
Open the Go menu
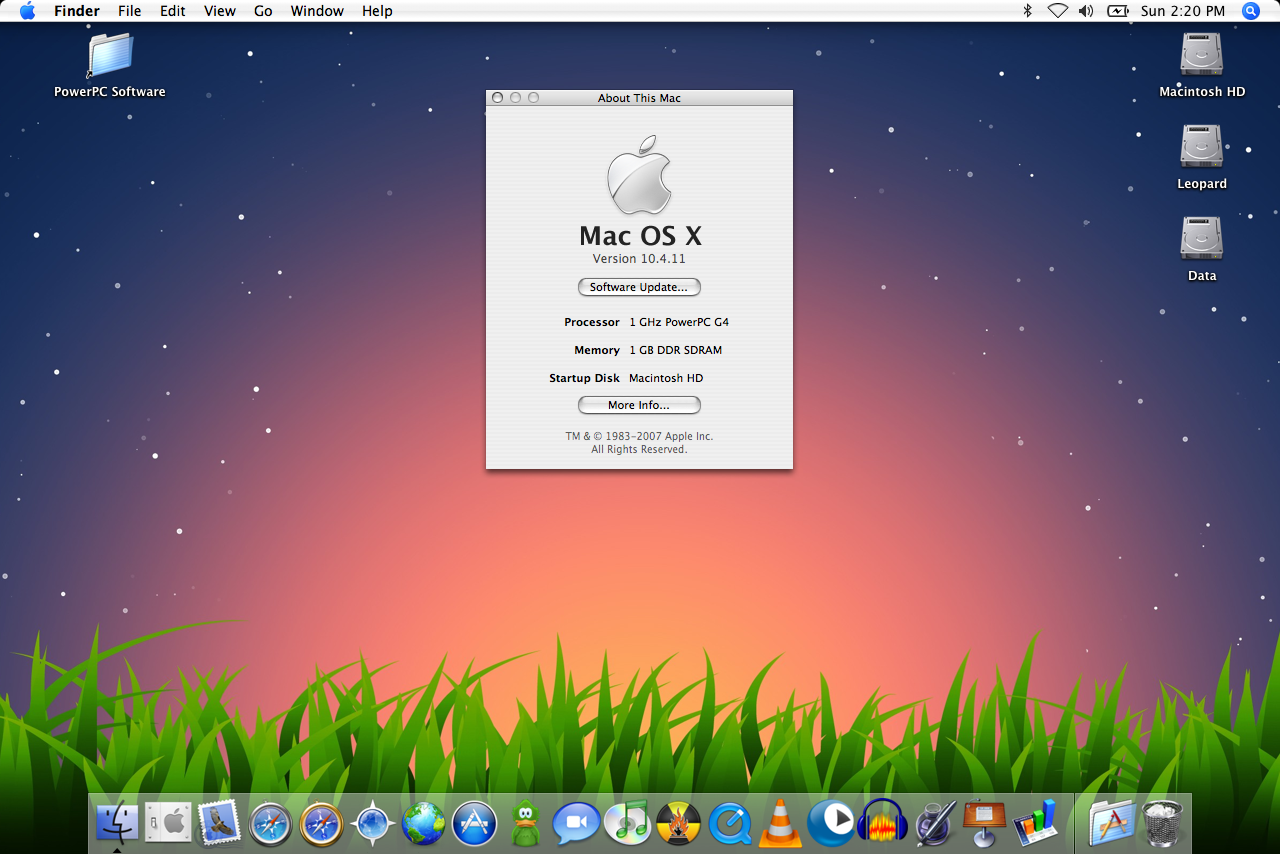263,11
